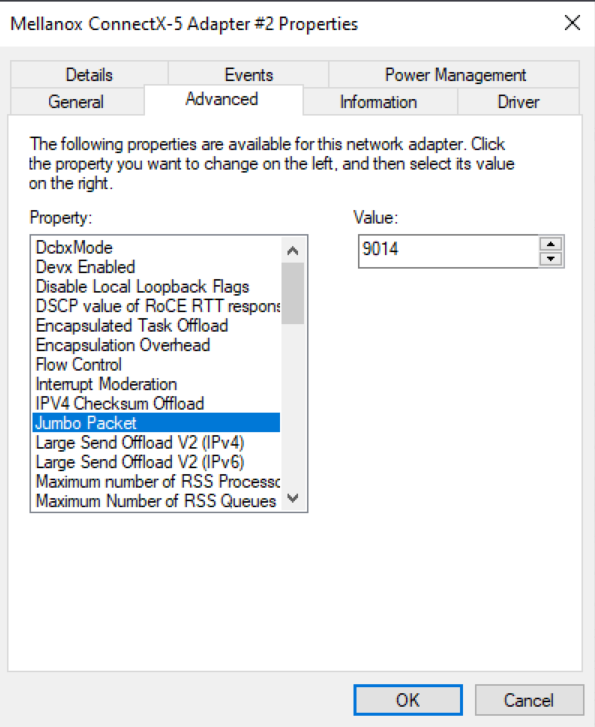
Task: Select the Devx Enabled property
Action: [x=156, y=267]
